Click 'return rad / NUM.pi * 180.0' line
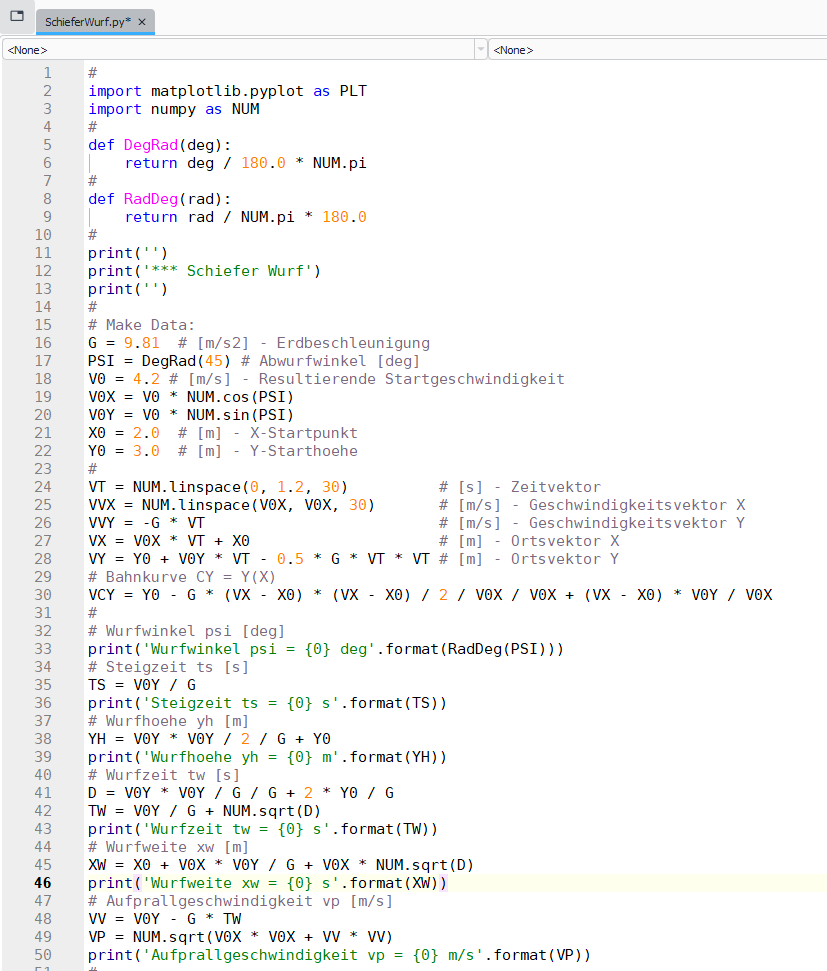 pyautogui.click(x=245, y=217)
